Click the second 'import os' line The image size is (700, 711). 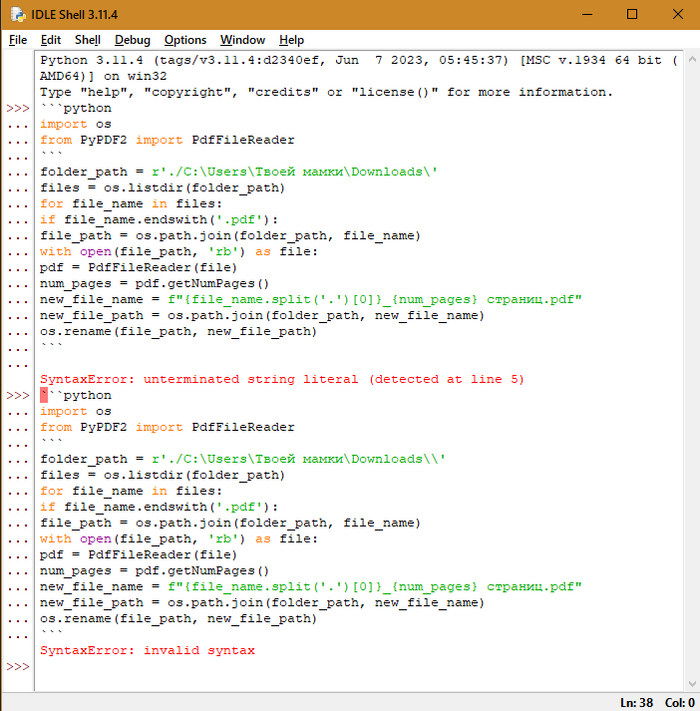pyautogui.click(x=76, y=411)
